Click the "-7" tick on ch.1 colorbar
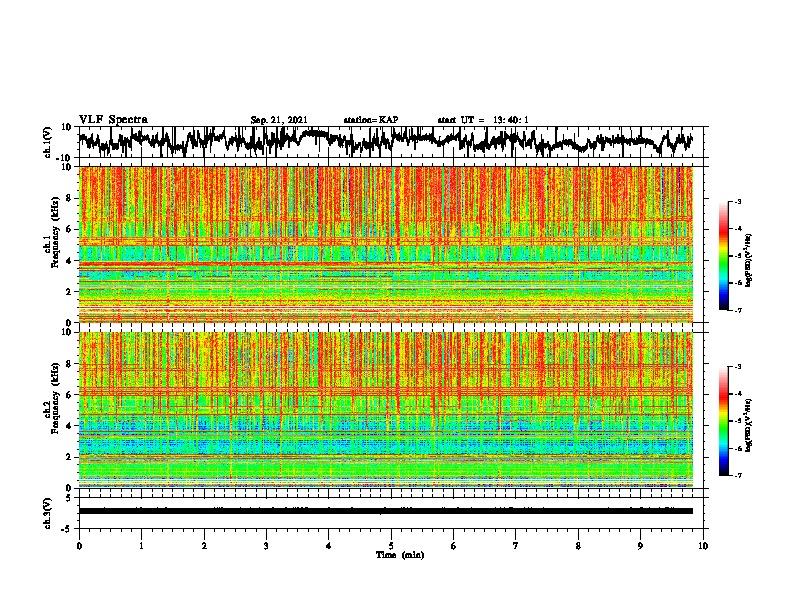Image resolution: width=792 pixels, height=612 pixels. tap(737, 310)
